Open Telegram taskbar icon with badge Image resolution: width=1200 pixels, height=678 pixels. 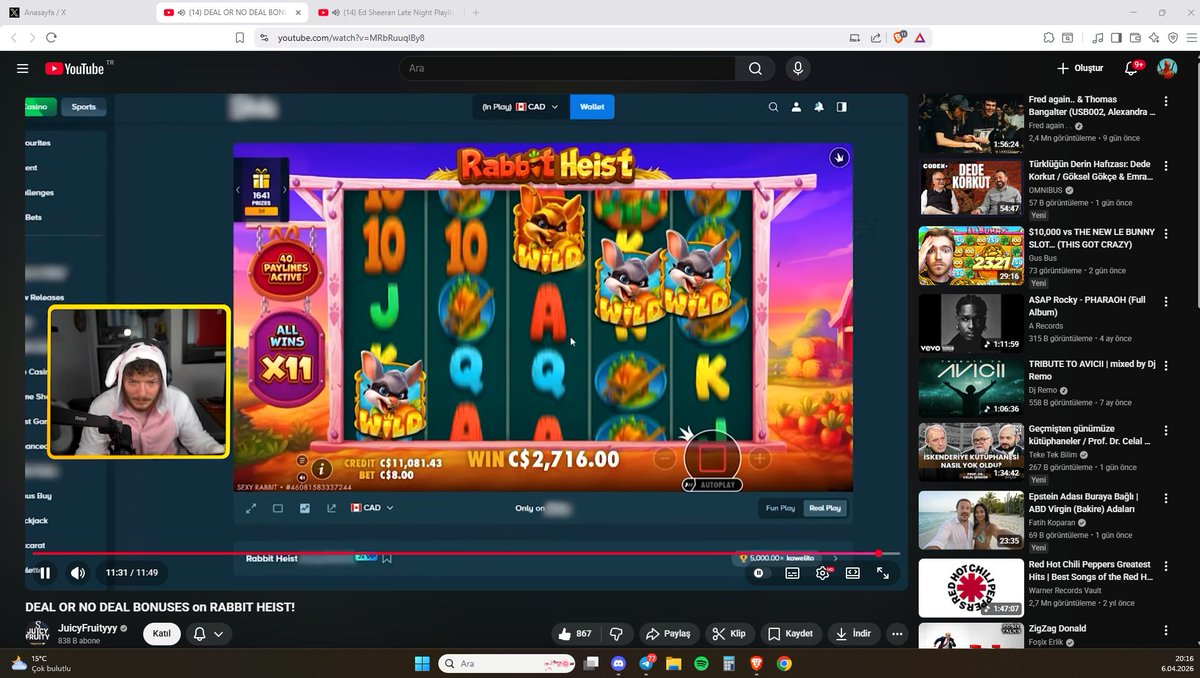coord(646,663)
